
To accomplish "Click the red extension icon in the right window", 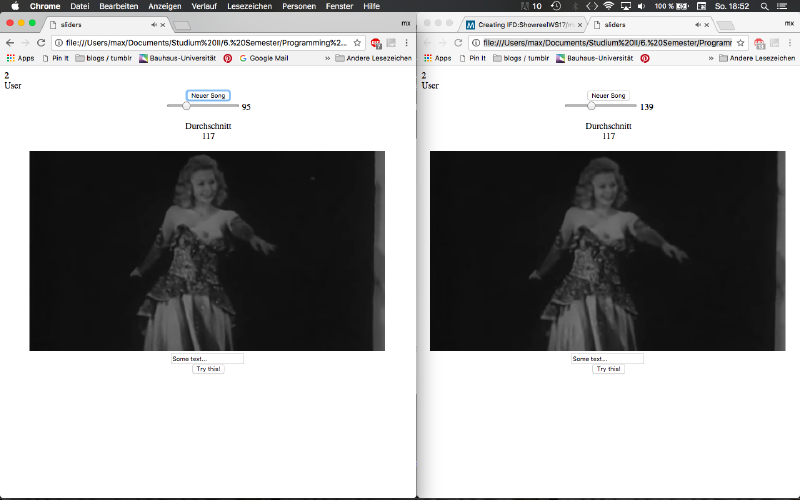I will (760, 43).
